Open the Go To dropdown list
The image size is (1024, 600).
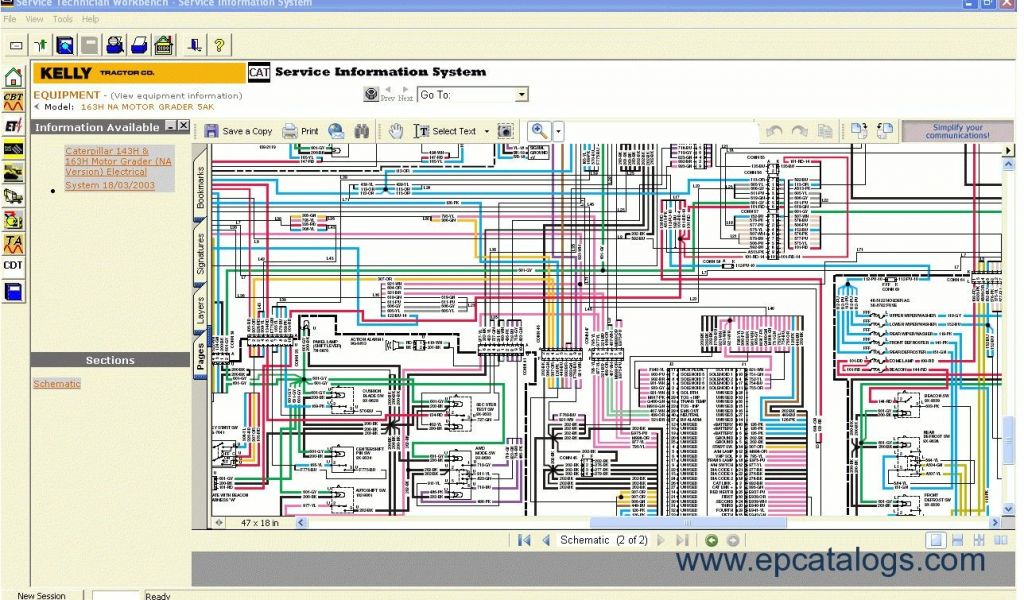click(521, 95)
